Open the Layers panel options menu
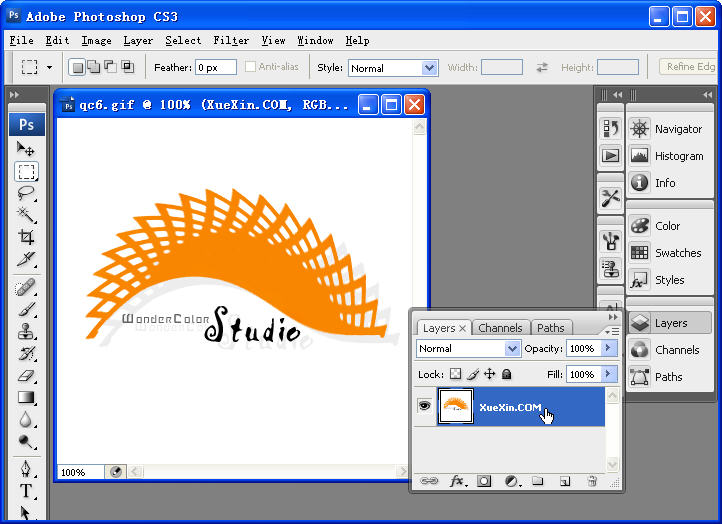The width and height of the screenshot is (722, 524). pos(612,331)
